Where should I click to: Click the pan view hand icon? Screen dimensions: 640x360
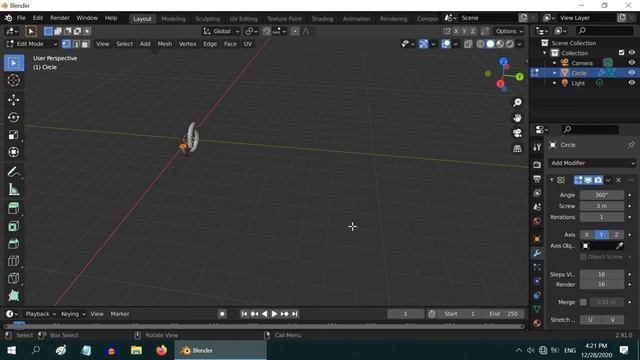517,118
